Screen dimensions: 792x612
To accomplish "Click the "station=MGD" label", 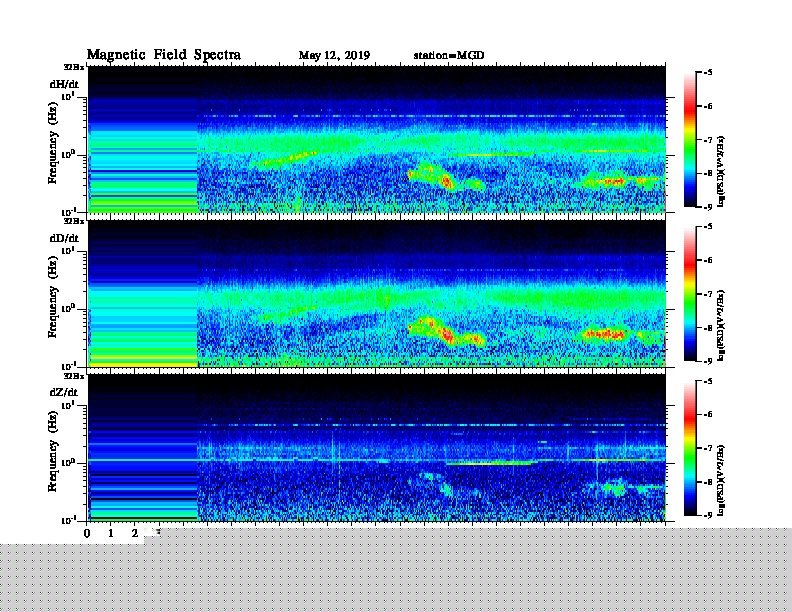I will click(449, 55).
